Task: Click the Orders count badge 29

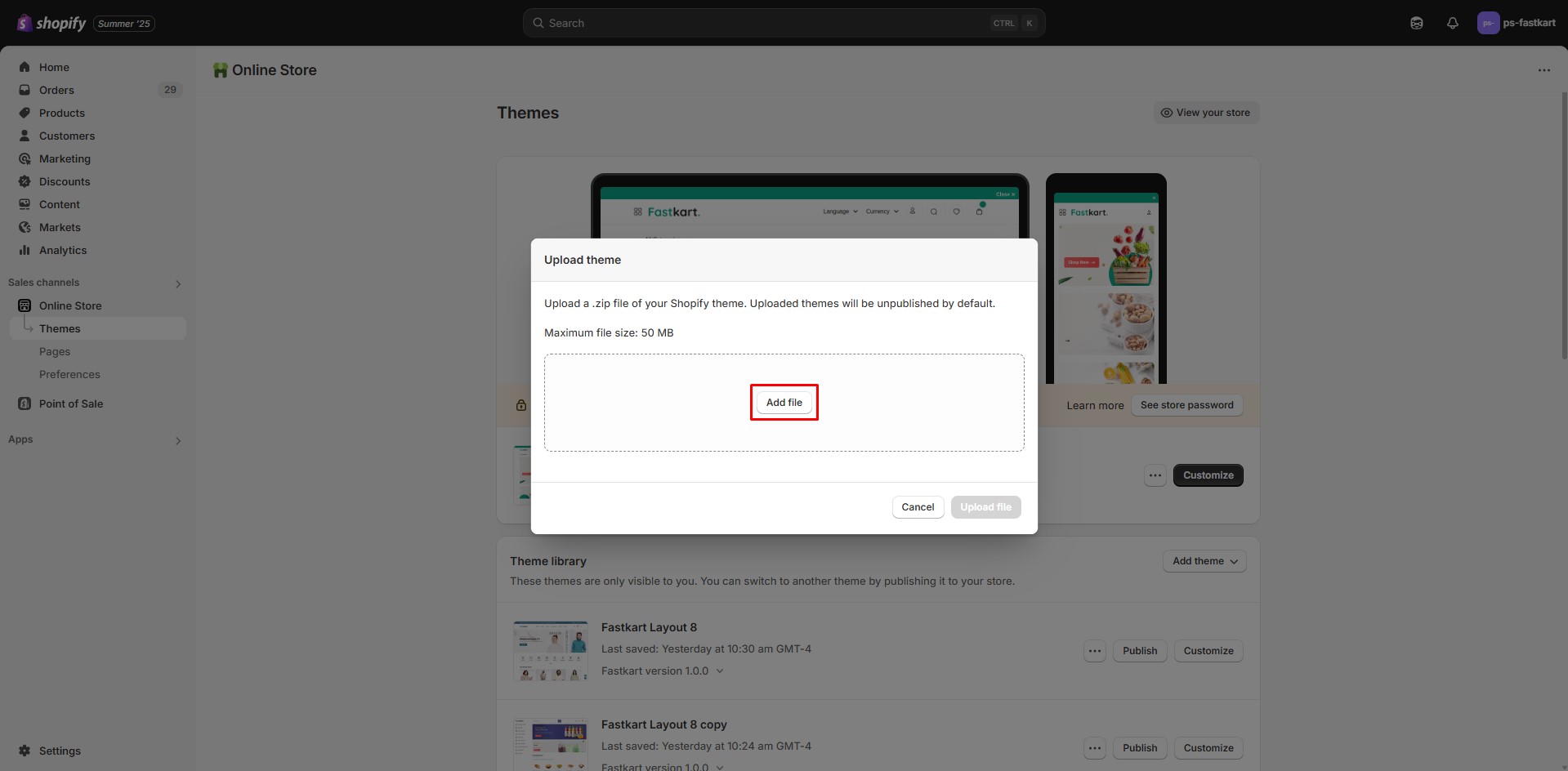Action: click(x=170, y=90)
